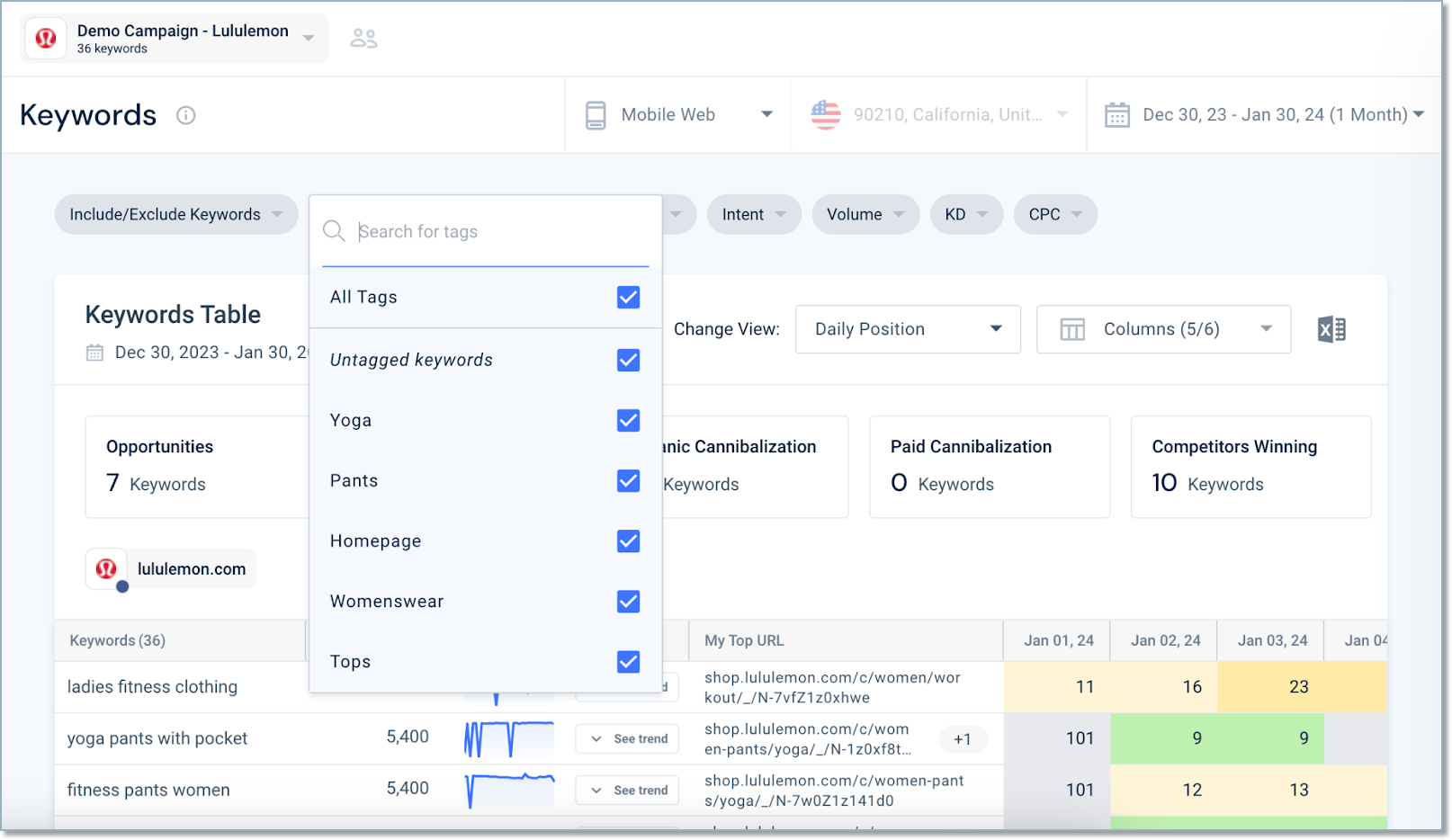
Task: Click the lululemon.com domain chip
Action: tap(171, 568)
